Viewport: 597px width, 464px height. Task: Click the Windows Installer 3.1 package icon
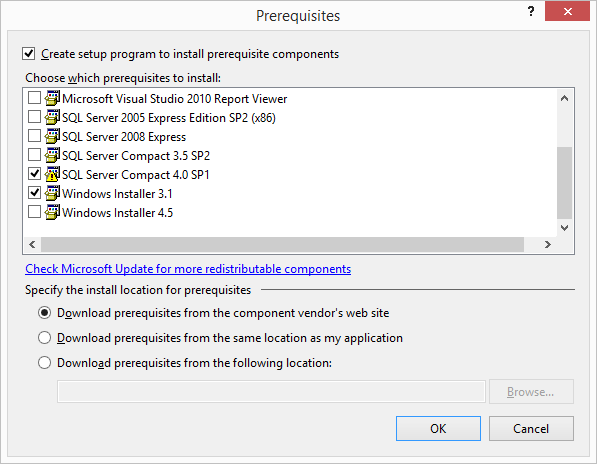(52, 193)
